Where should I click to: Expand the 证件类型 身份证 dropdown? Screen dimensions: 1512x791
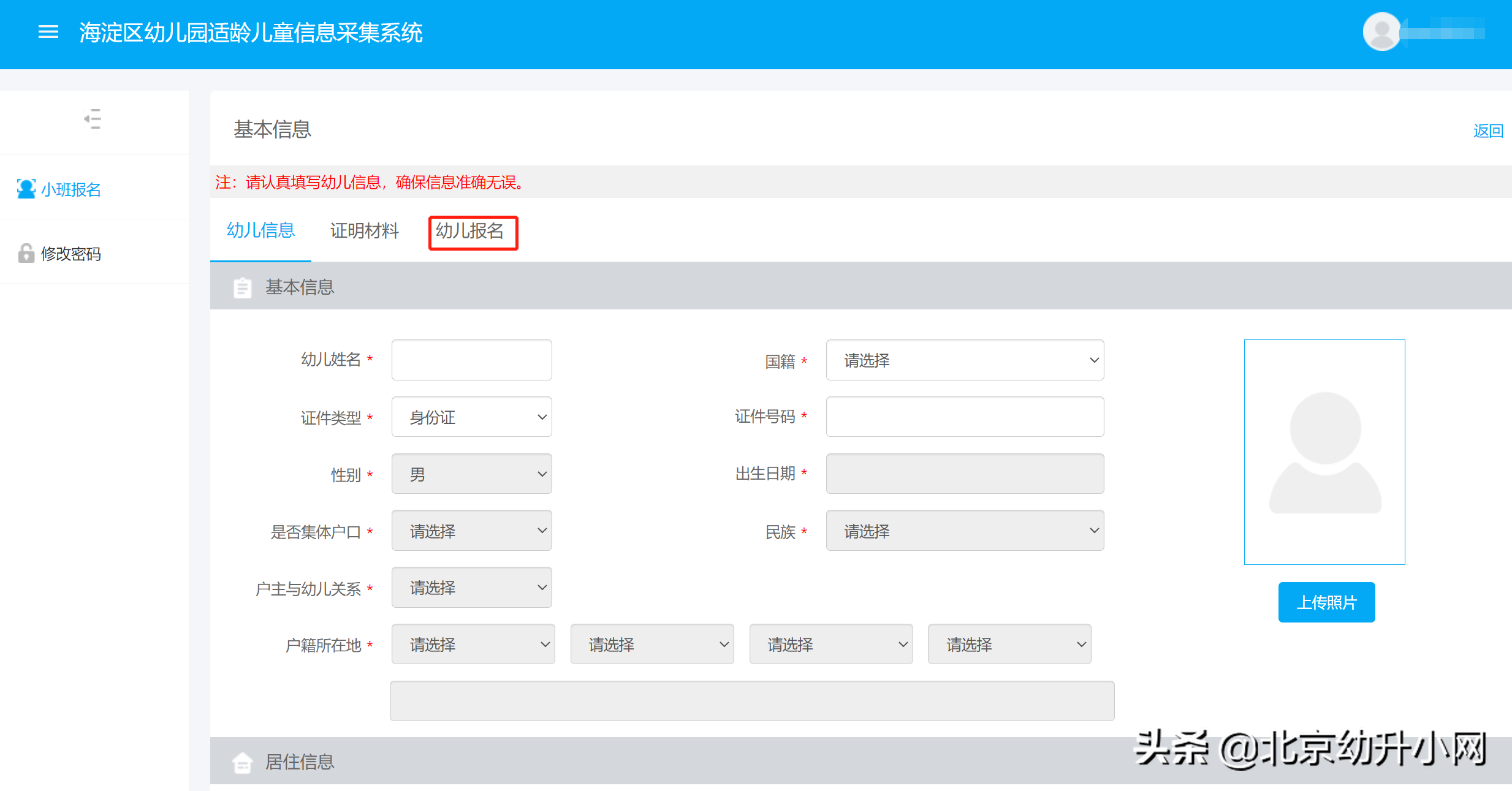pos(471,417)
